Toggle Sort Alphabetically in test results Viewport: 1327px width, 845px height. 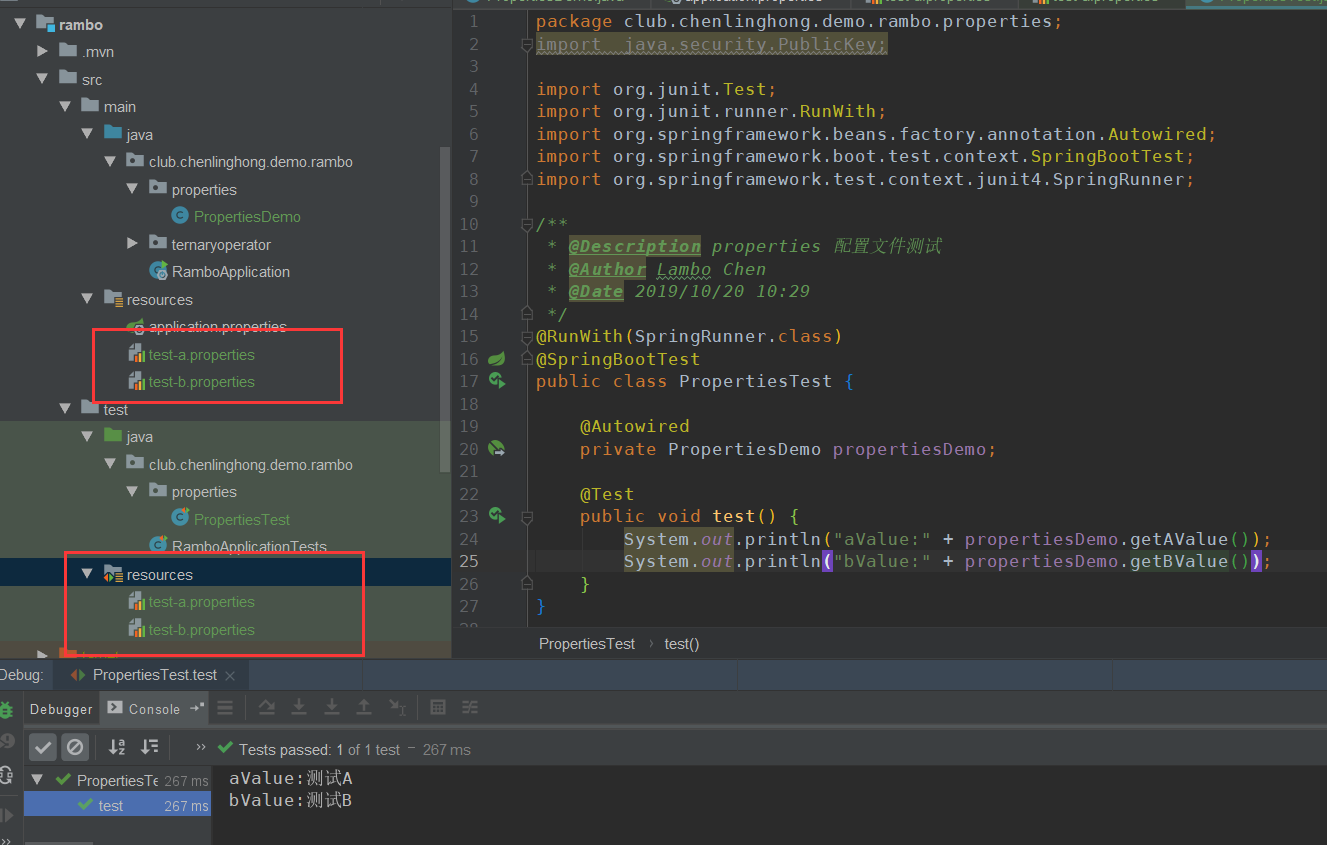[117, 747]
